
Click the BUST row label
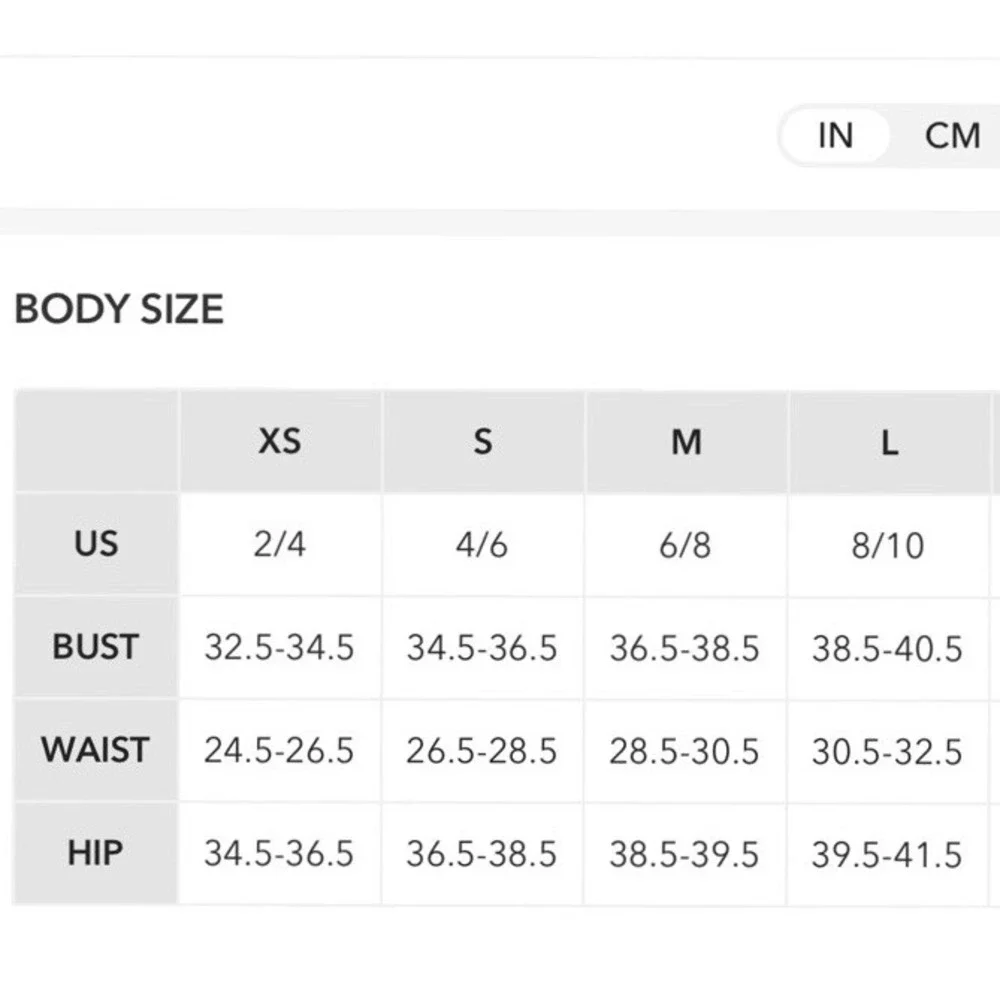point(96,647)
